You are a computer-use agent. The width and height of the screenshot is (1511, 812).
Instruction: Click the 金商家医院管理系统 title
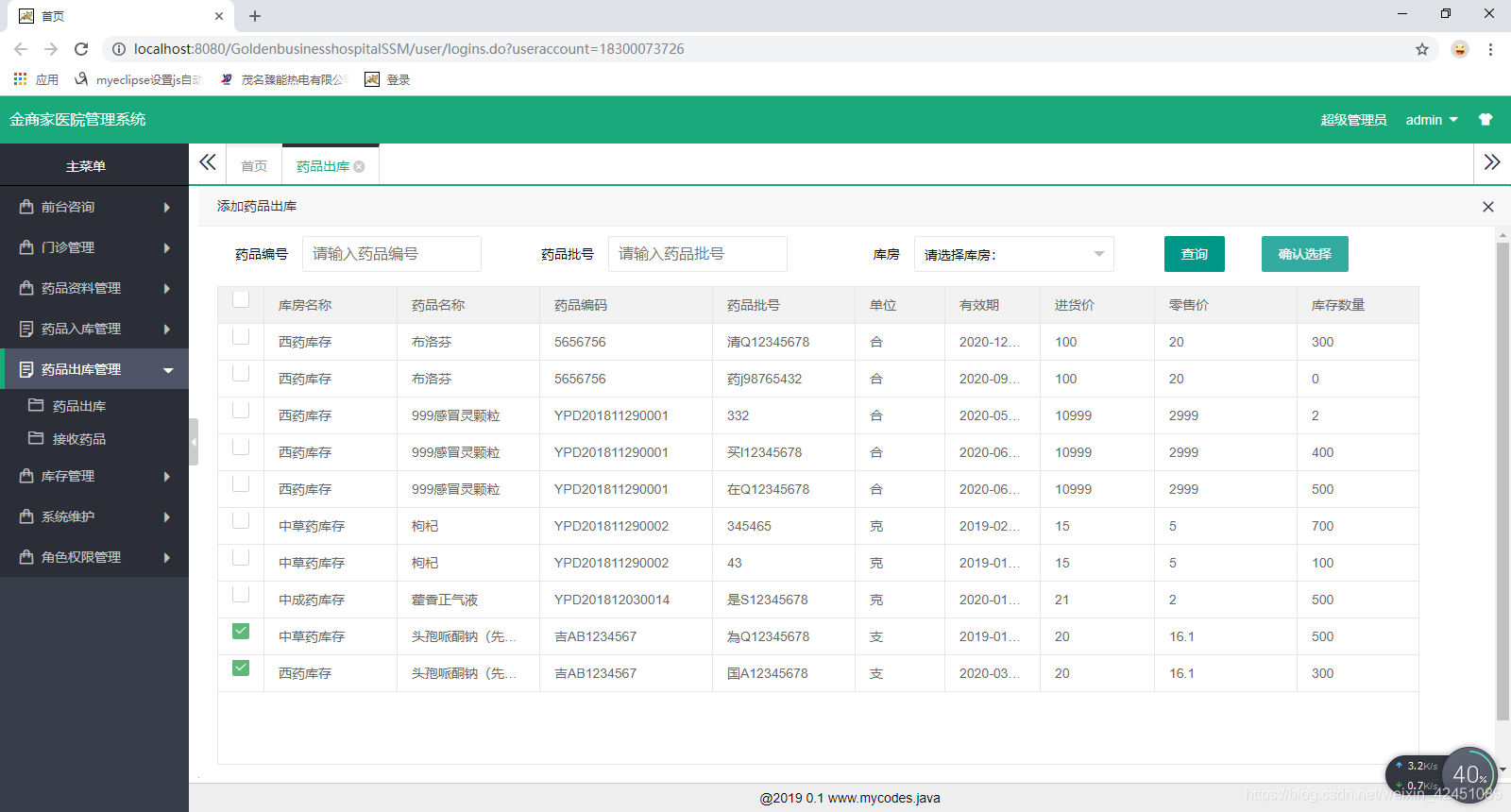point(77,120)
